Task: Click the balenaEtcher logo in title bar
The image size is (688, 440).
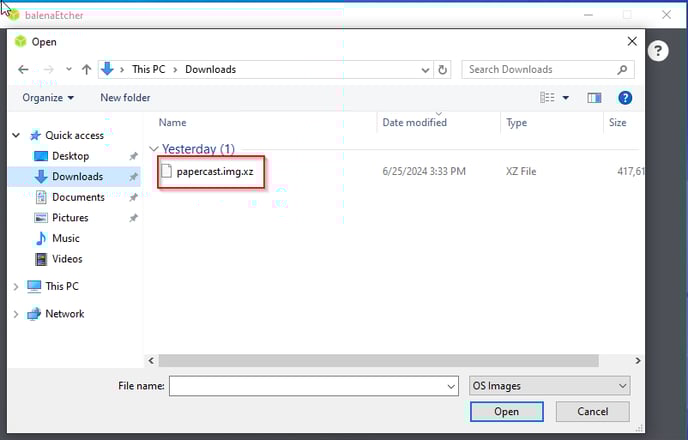Action: tap(14, 15)
